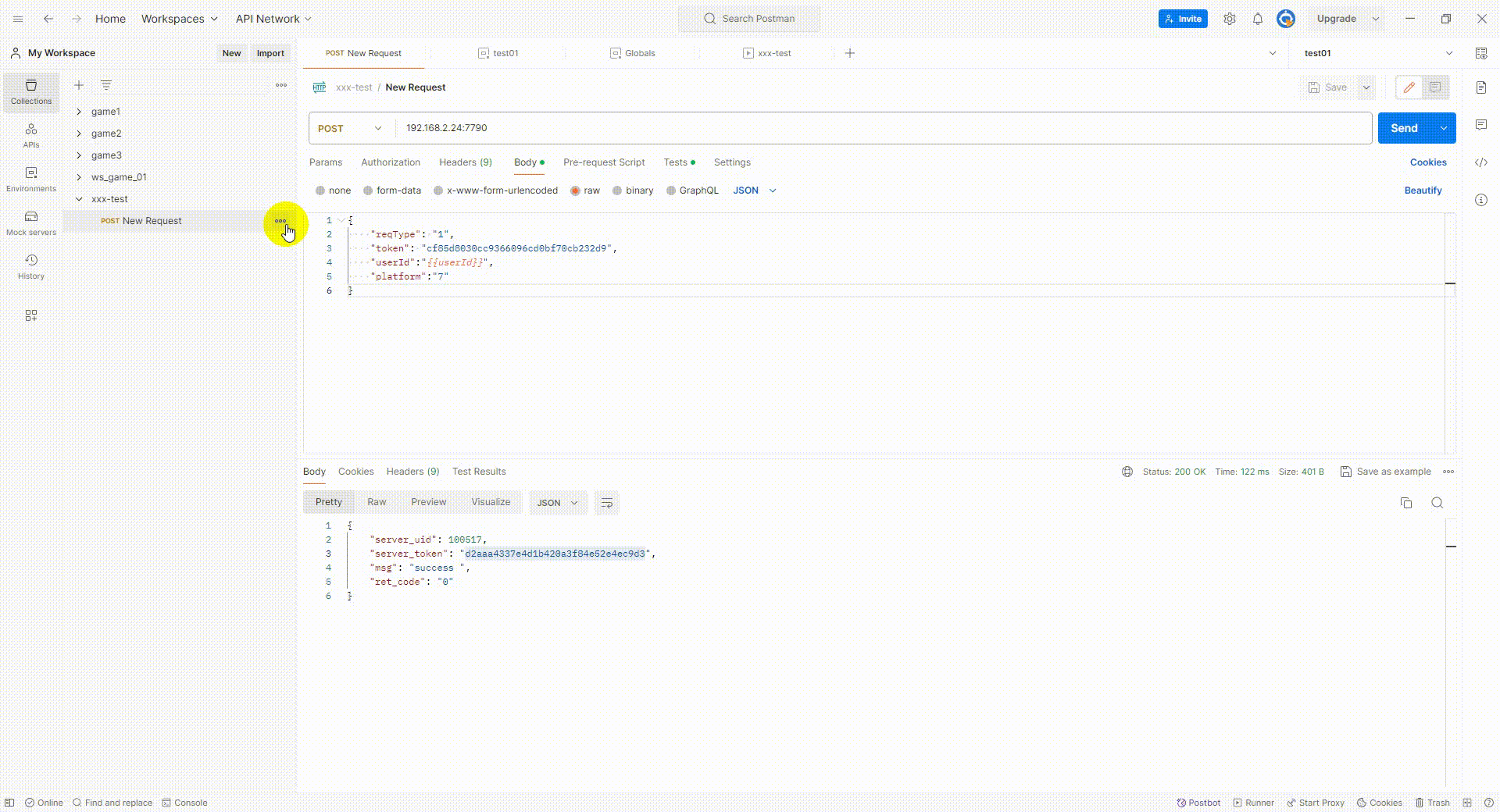Go back with the left arrow

tap(48, 19)
